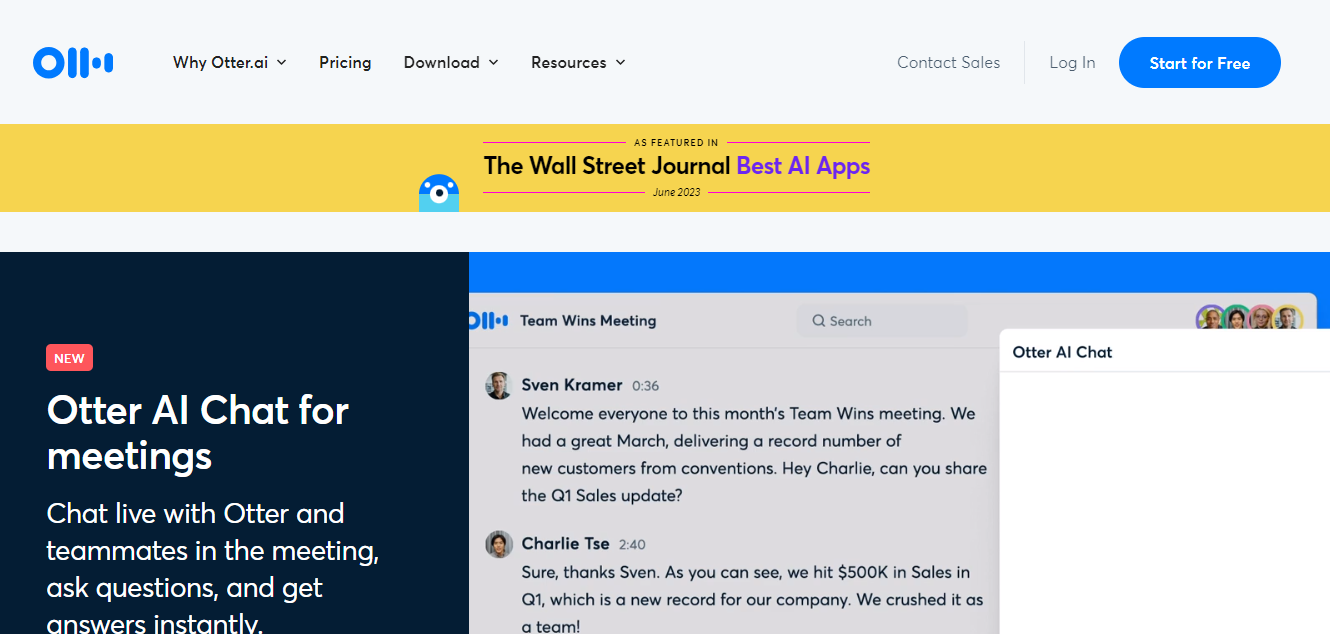Click the Start for Free button
Viewport: 1330px width, 634px height.
pos(1200,63)
